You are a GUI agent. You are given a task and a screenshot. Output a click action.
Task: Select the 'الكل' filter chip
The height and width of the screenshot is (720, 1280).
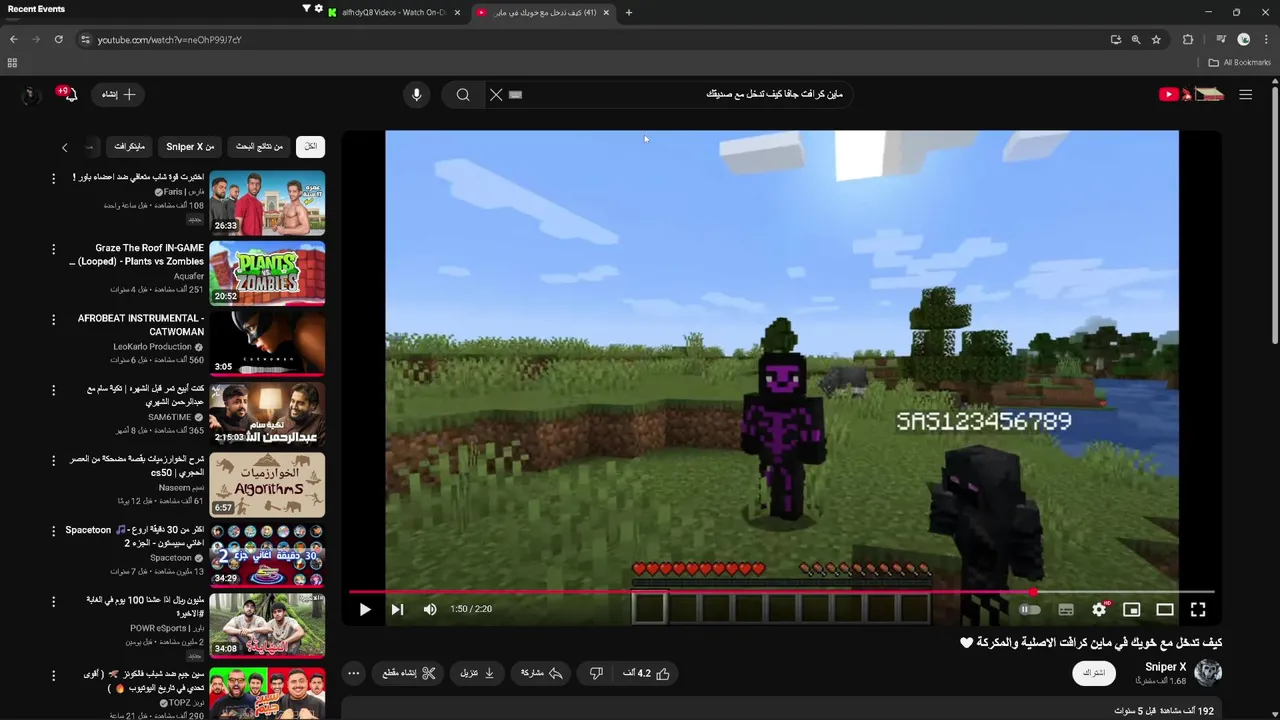click(x=311, y=147)
